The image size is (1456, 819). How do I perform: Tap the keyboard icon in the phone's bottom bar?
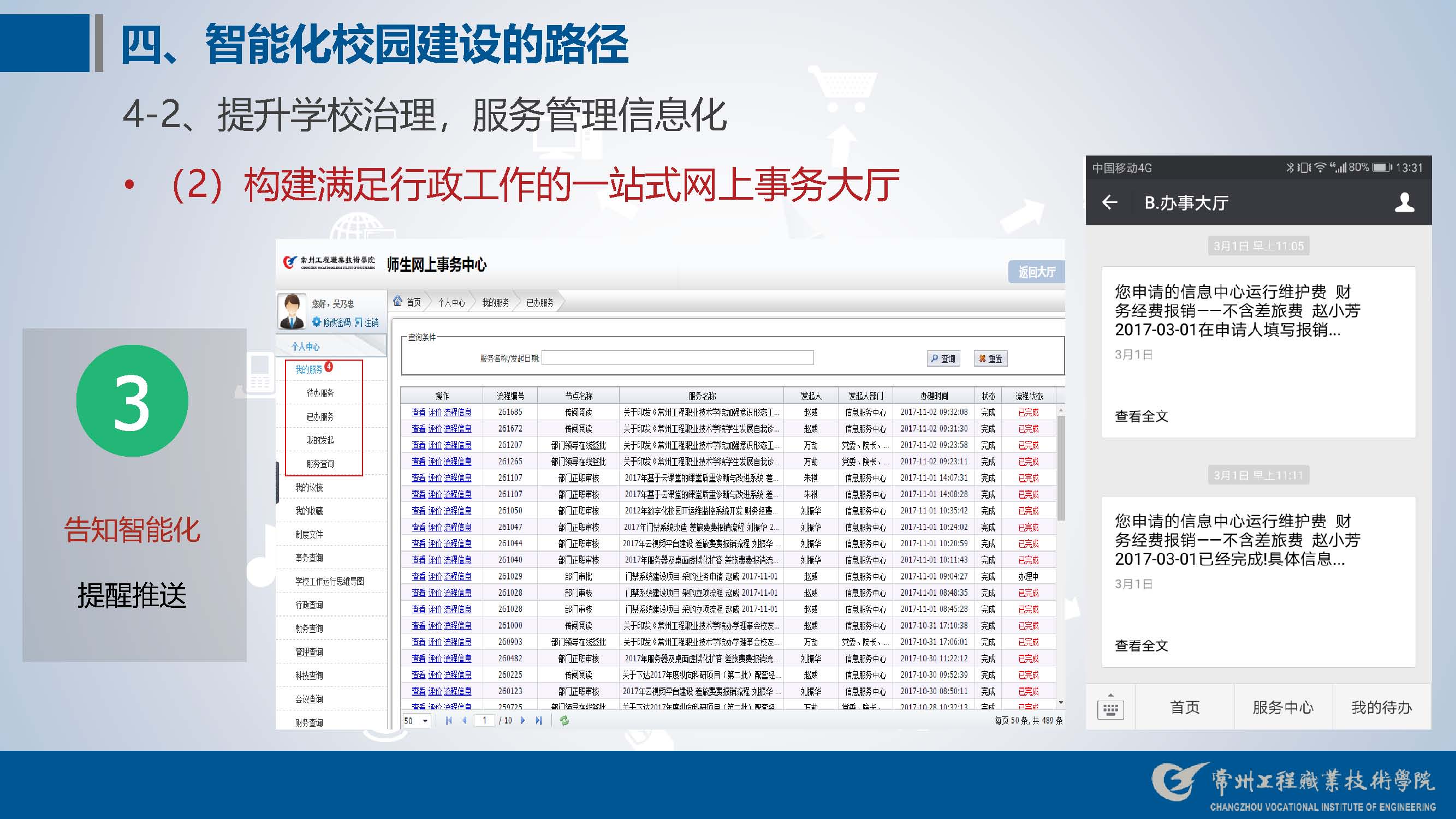click(x=1110, y=709)
